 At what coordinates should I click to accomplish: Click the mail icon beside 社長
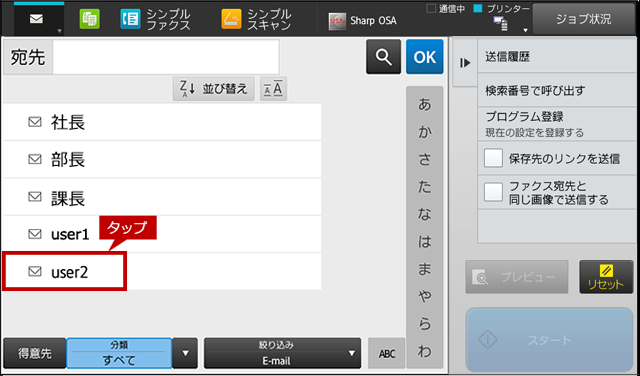coord(35,122)
